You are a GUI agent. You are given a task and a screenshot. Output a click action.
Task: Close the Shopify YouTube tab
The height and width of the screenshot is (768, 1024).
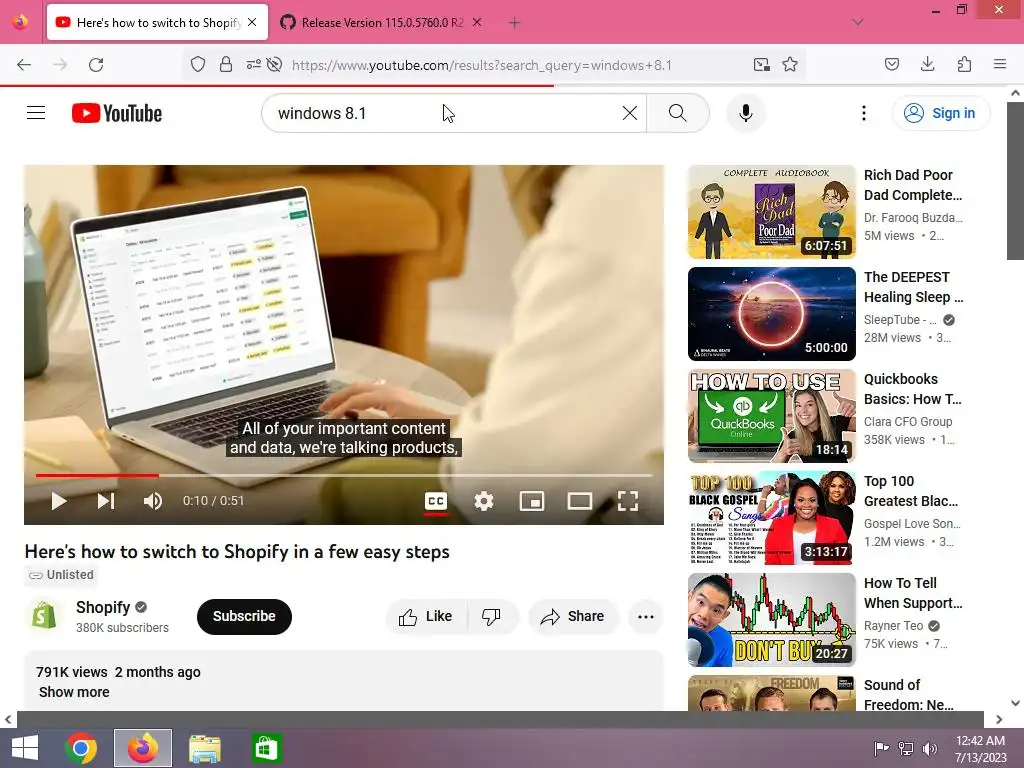252,22
